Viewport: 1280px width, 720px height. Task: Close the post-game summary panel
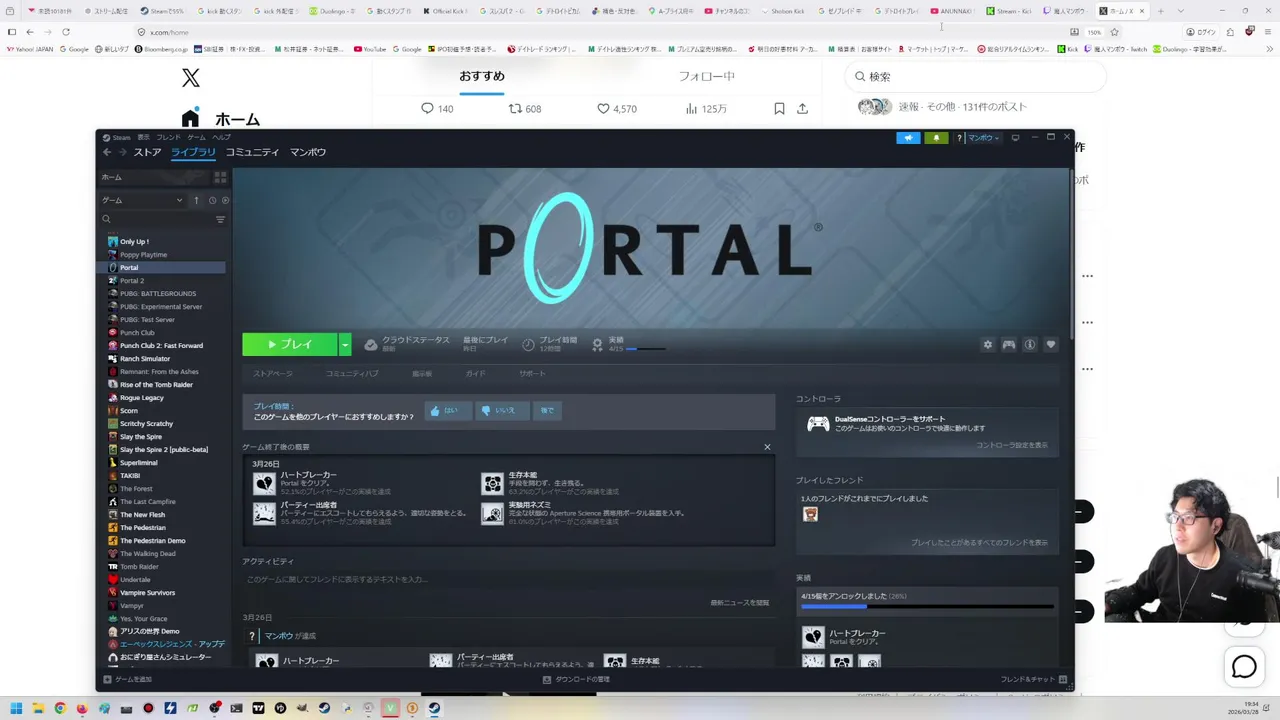767,447
